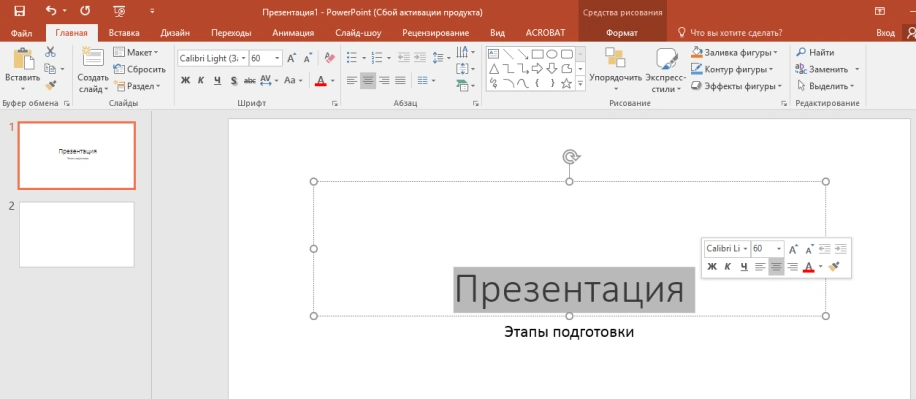Click Format Painter in mini toolbar
Viewport: 916px width, 399px height.
click(x=834, y=266)
